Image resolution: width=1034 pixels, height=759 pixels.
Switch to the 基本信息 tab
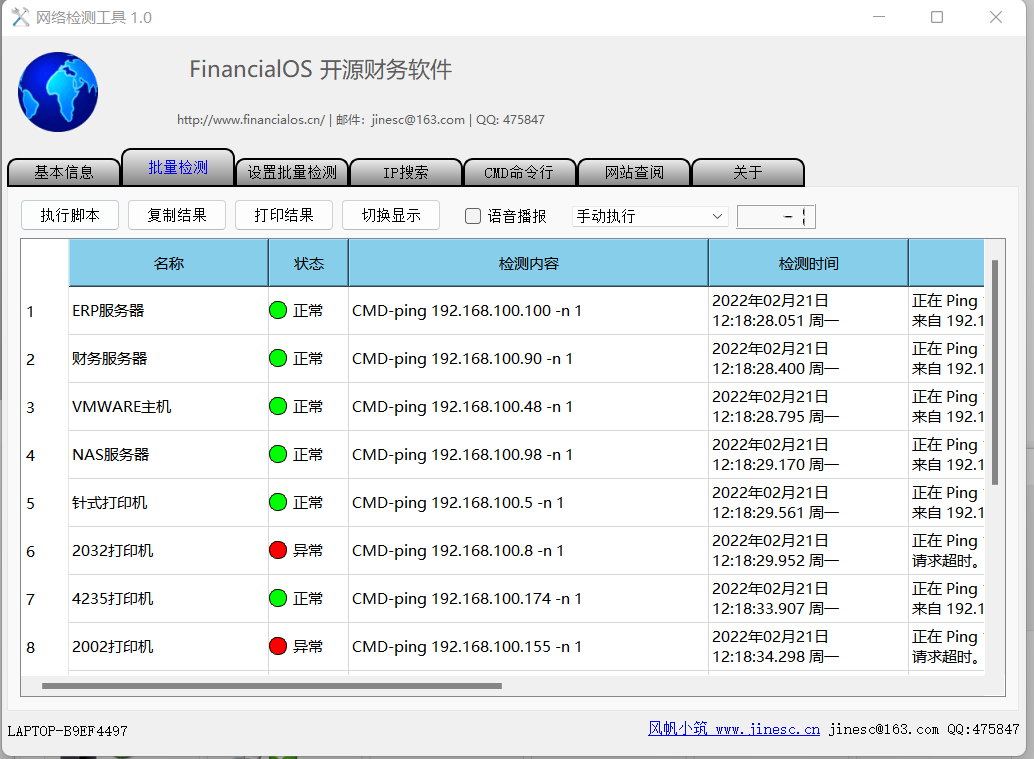[x=64, y=172]
